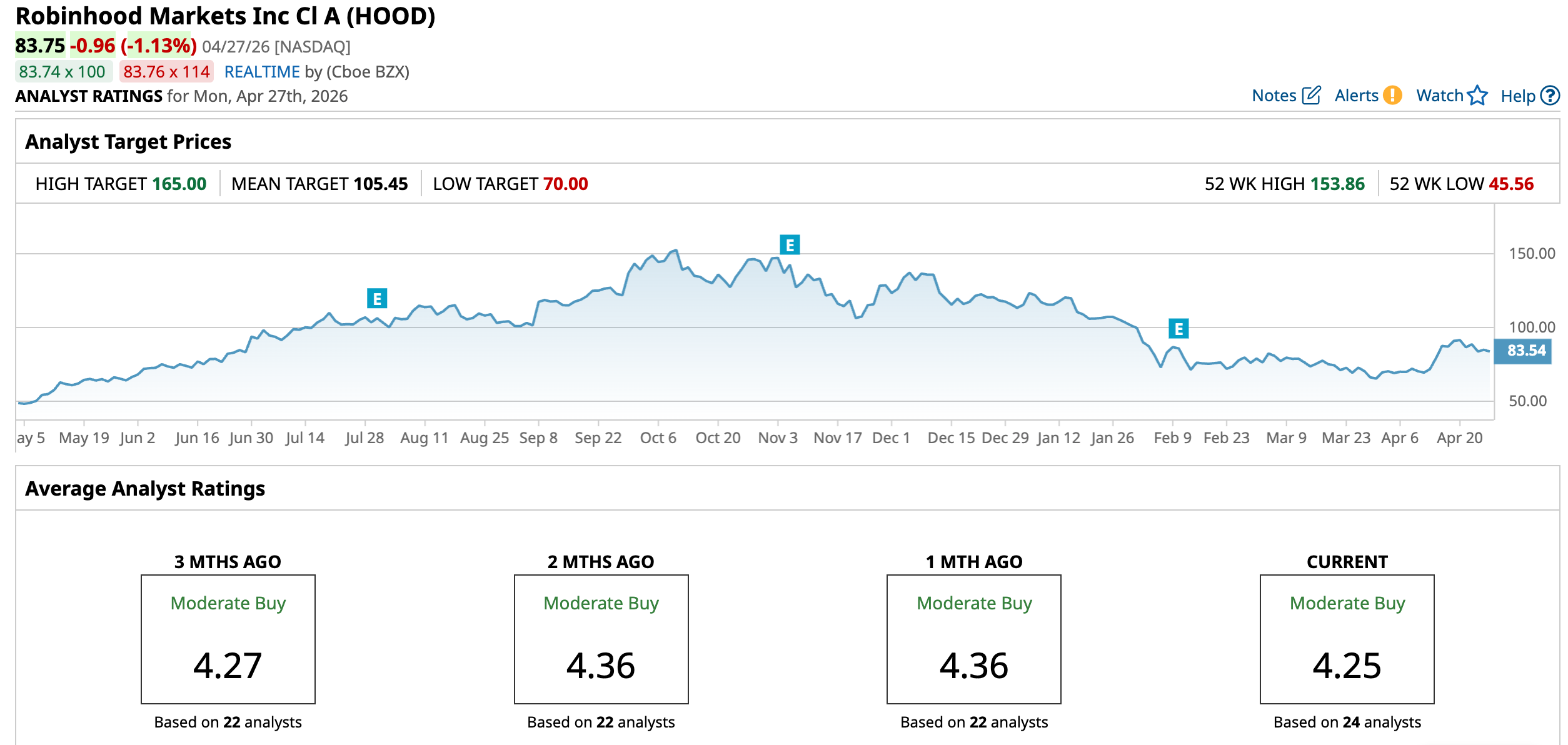The height and width of the screenshot is (745, 1568).
Task: Click the Help text link
Action: click(x=1517, y=96)
